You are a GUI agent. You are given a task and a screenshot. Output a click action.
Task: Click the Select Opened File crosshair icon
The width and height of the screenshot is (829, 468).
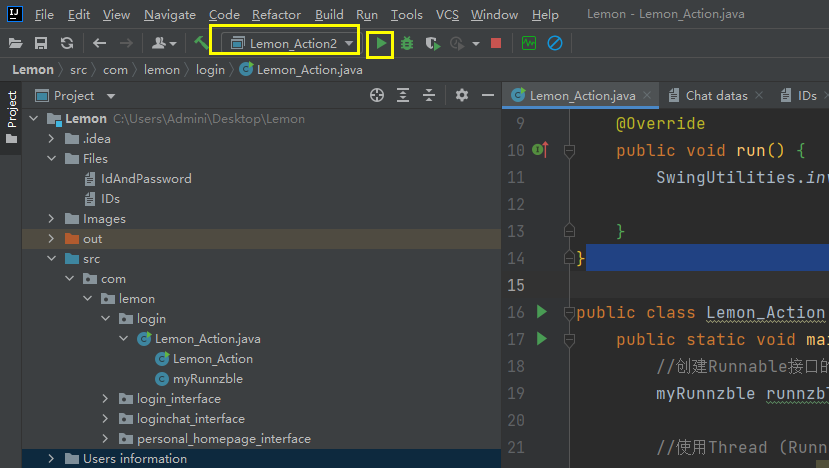point(377,95)
